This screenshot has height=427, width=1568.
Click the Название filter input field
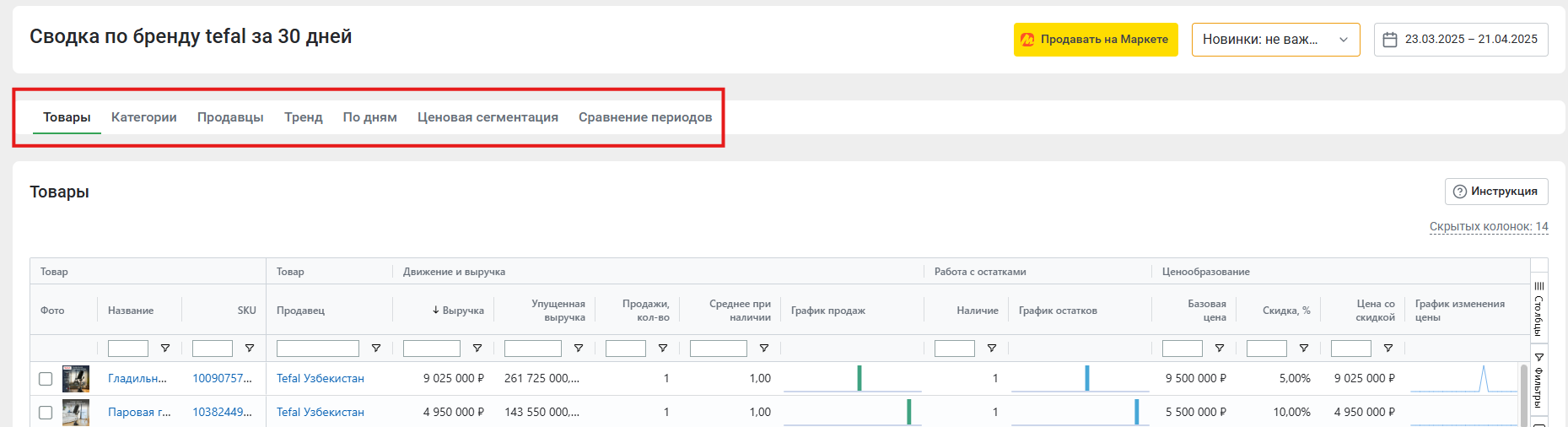[x=128, y=349]
